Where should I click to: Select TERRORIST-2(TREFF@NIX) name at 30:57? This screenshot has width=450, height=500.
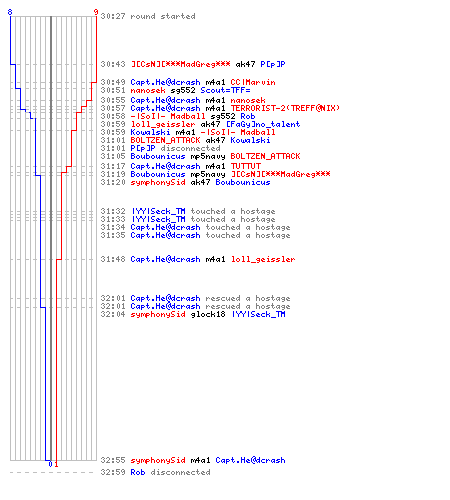point(285,108)
